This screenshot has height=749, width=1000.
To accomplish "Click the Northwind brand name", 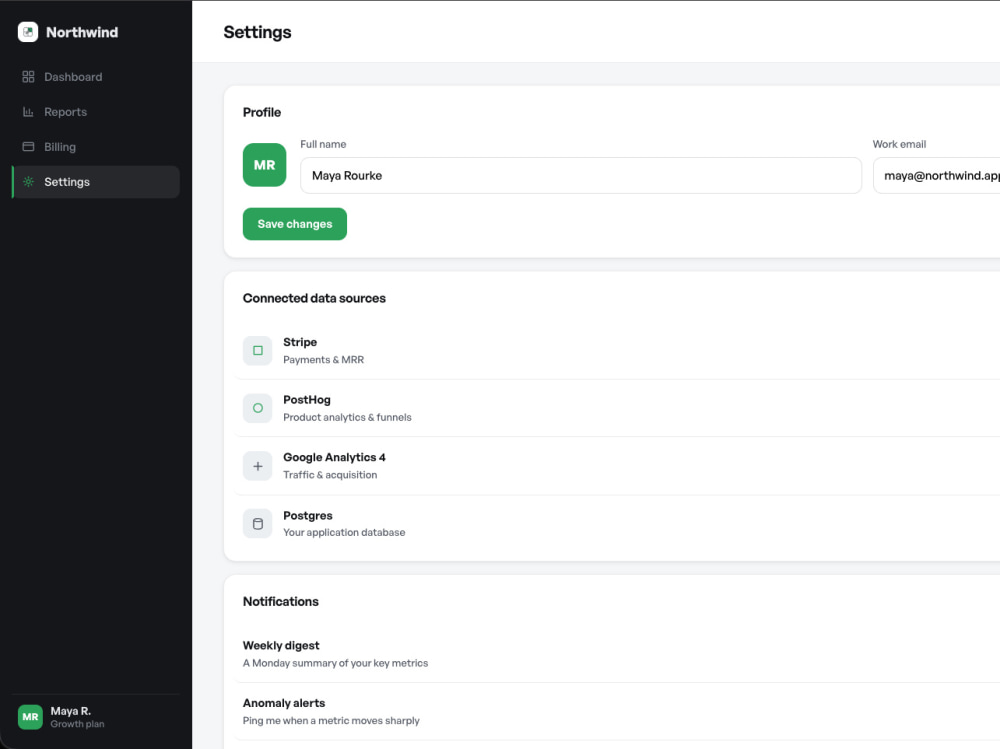I will pos(82,32).
